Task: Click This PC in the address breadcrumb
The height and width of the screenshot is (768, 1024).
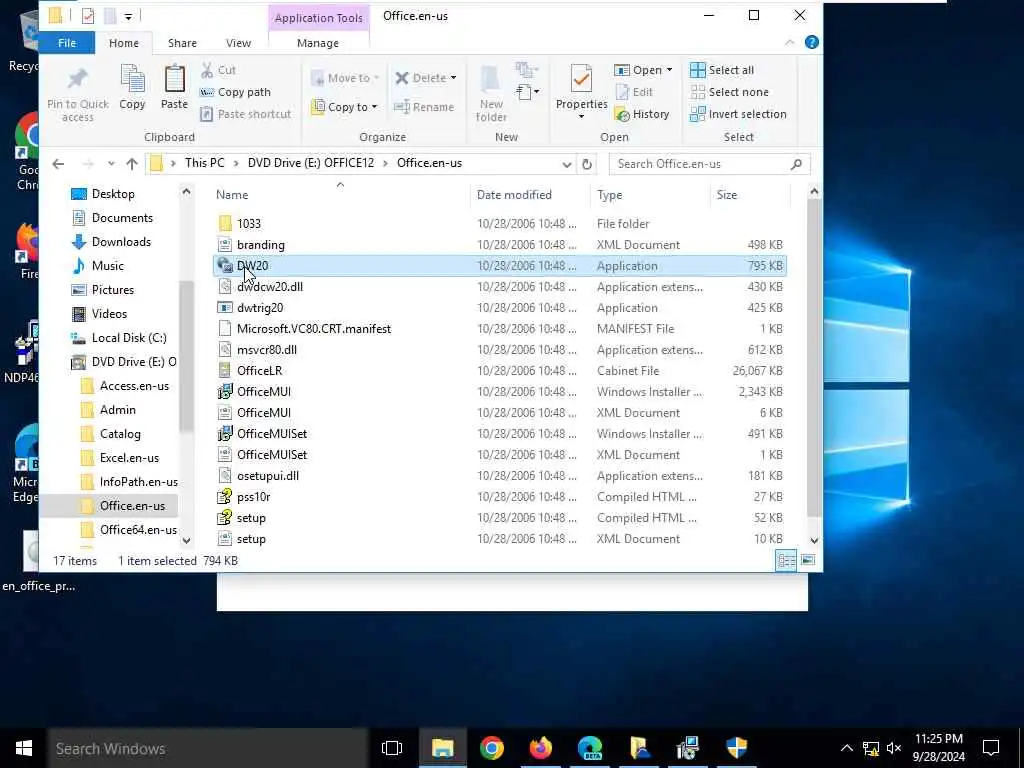Action: tap(204, 163)
